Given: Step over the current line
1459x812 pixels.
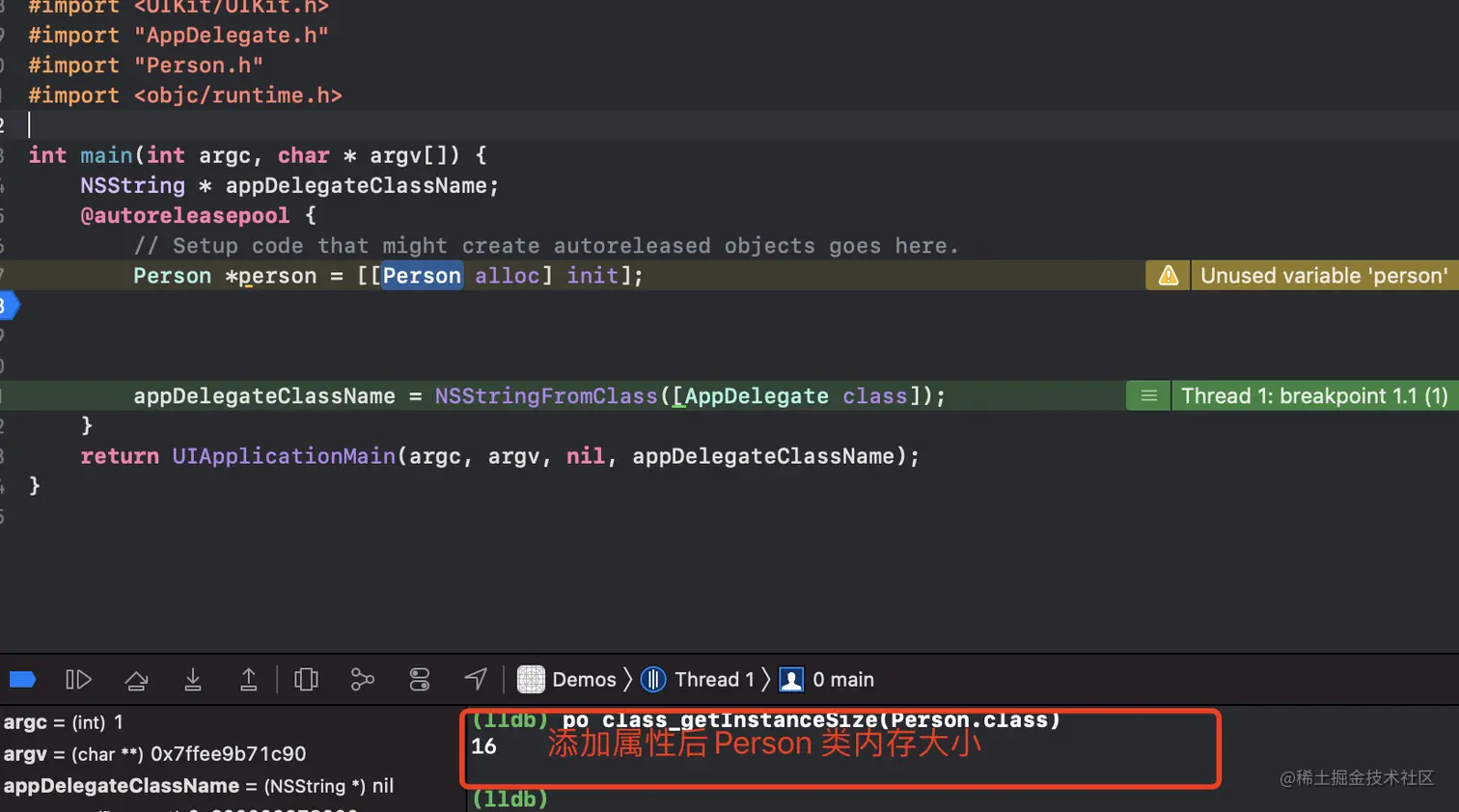Looking at the screenshot, I should (x=136, y=680).
